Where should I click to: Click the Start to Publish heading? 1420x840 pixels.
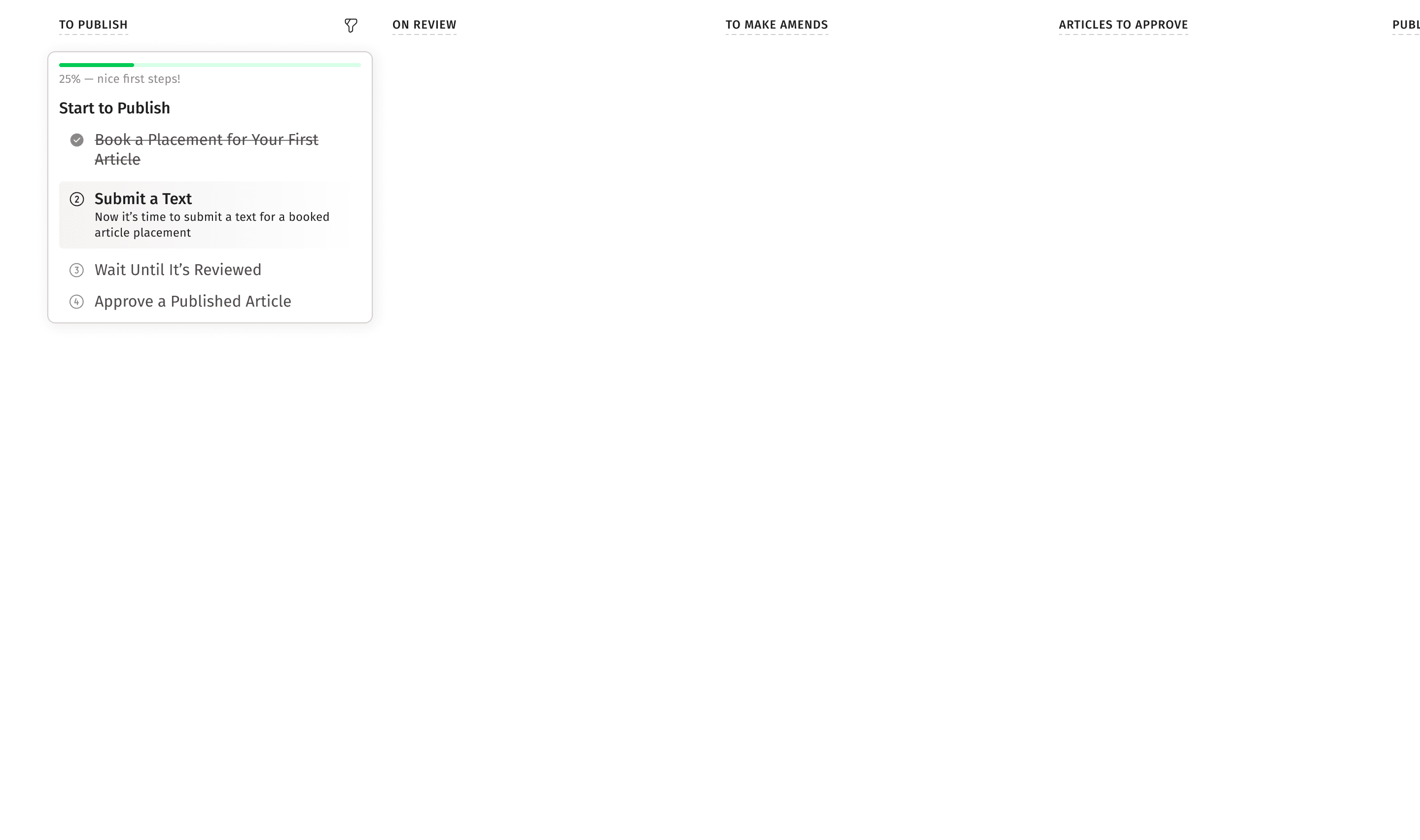[x=114, y=107]
